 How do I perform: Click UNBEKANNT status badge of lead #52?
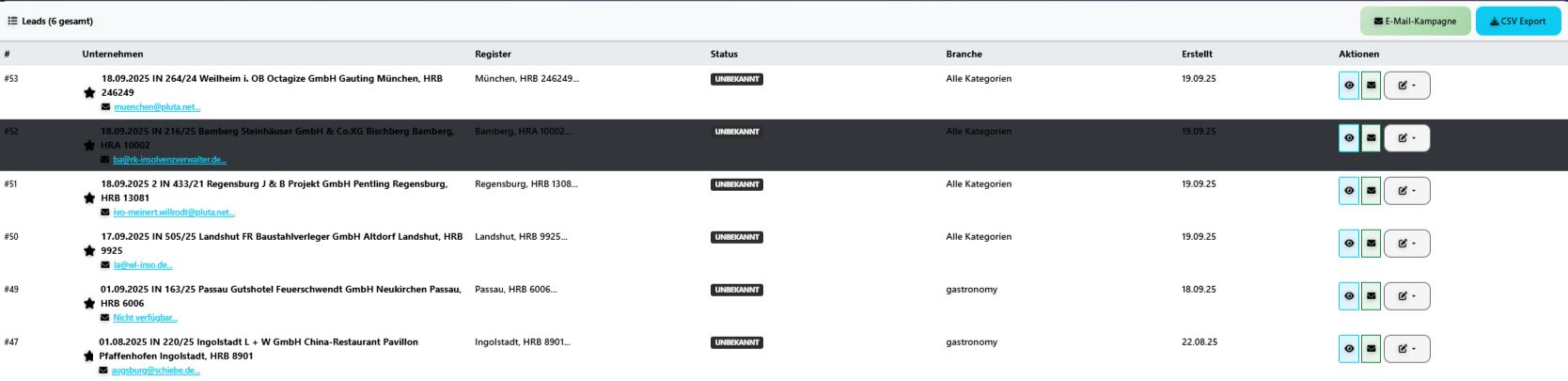pos(737,132)
